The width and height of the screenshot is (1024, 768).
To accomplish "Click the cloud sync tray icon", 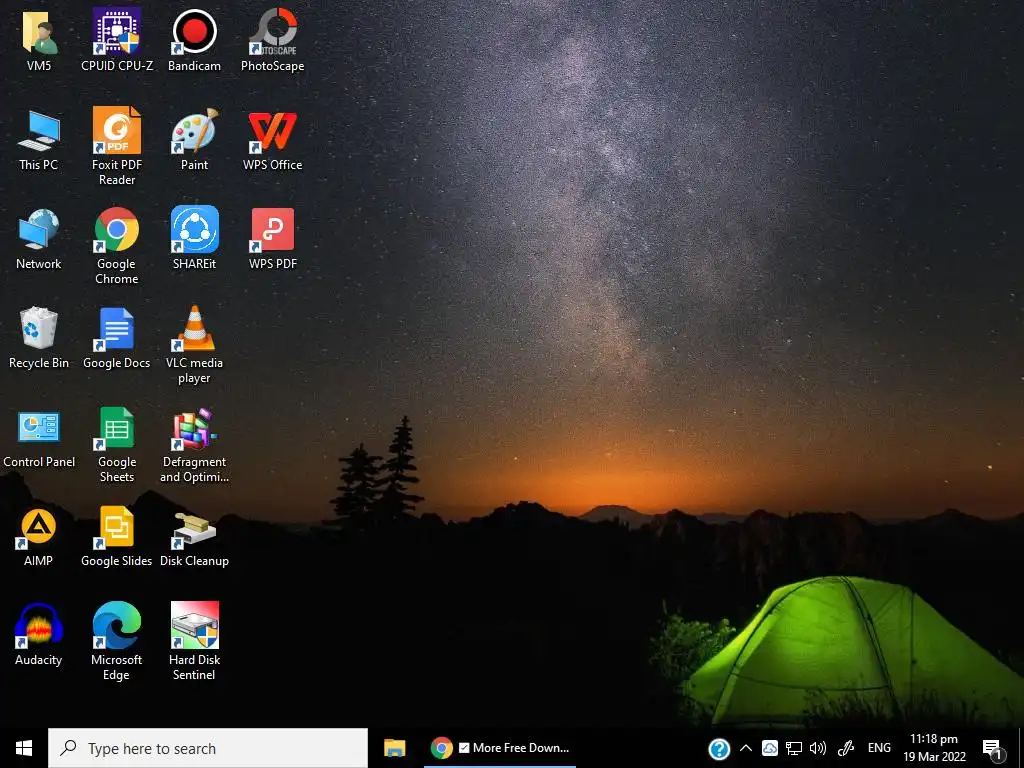I will coord(770,748).
